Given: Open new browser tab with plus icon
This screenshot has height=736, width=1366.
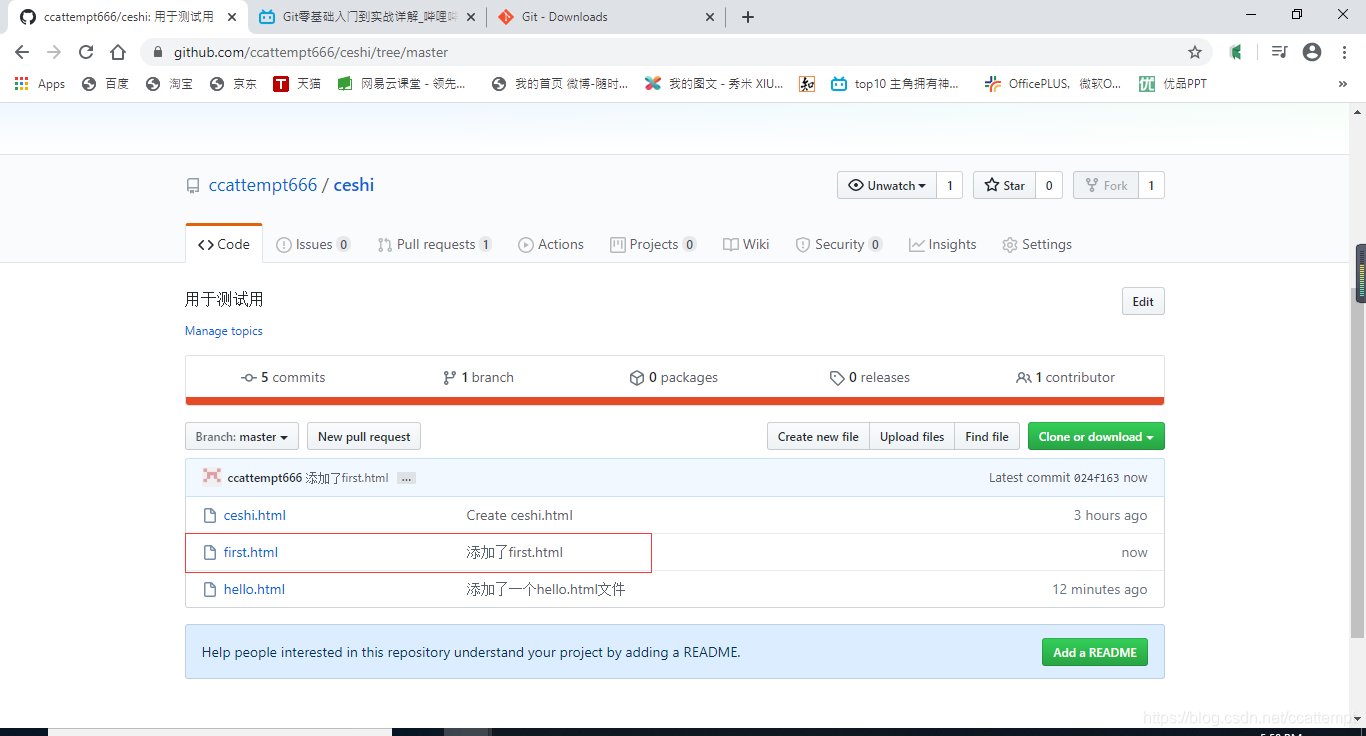Looking at the screenshot, I should point(748,17).
